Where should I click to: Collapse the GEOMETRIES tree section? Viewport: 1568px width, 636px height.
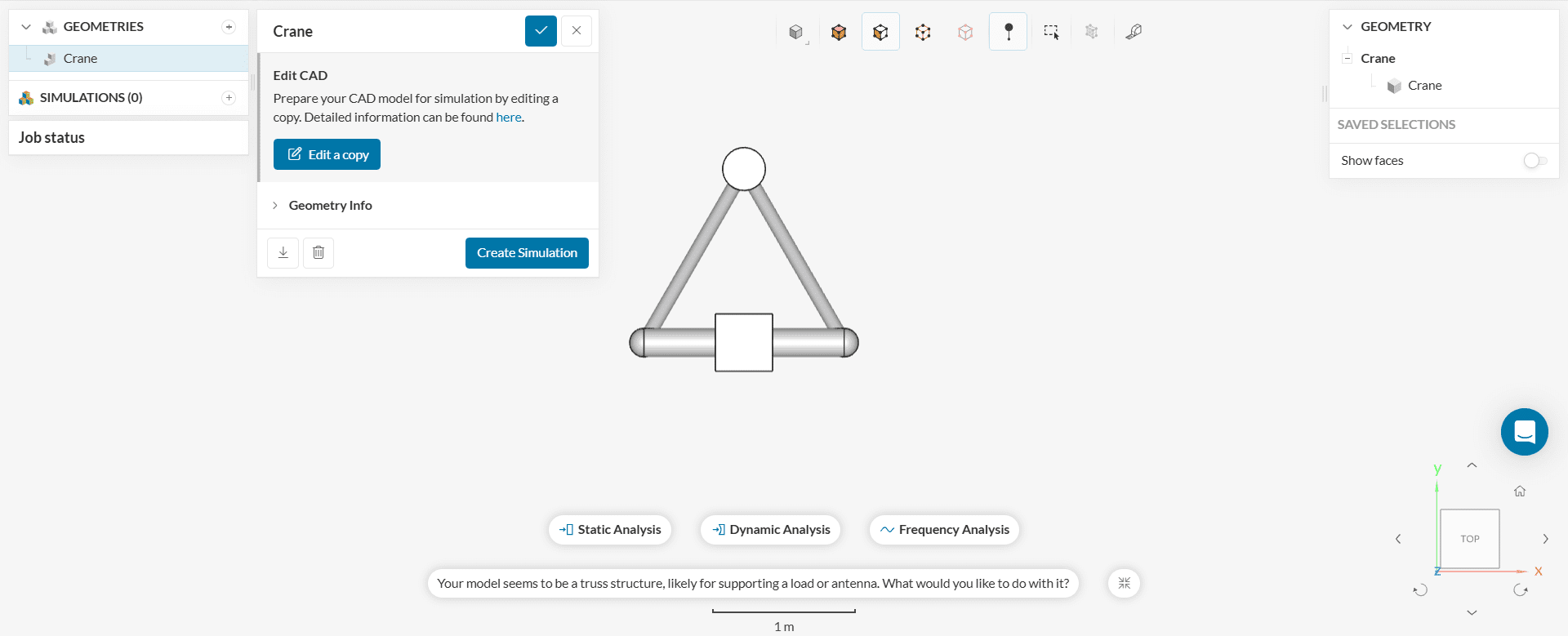[26, 27]
